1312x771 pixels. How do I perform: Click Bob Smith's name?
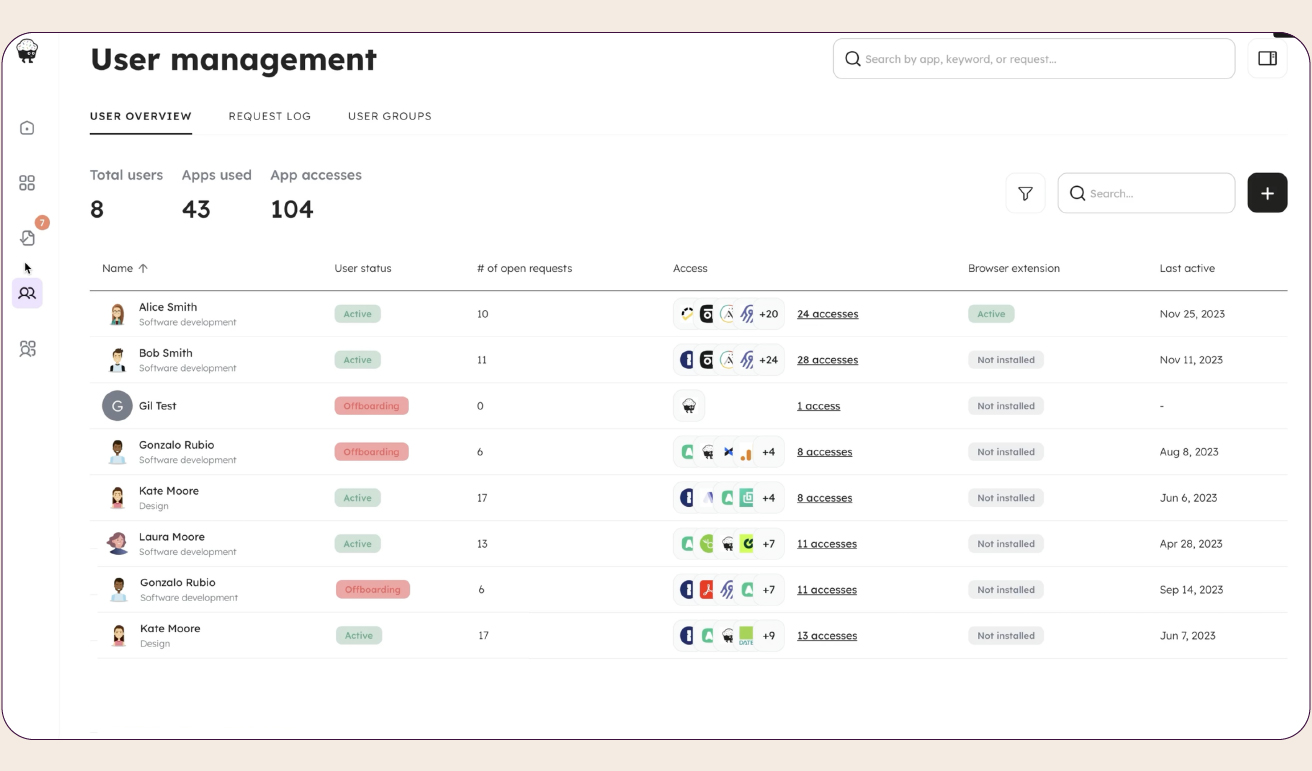[166, 353]
